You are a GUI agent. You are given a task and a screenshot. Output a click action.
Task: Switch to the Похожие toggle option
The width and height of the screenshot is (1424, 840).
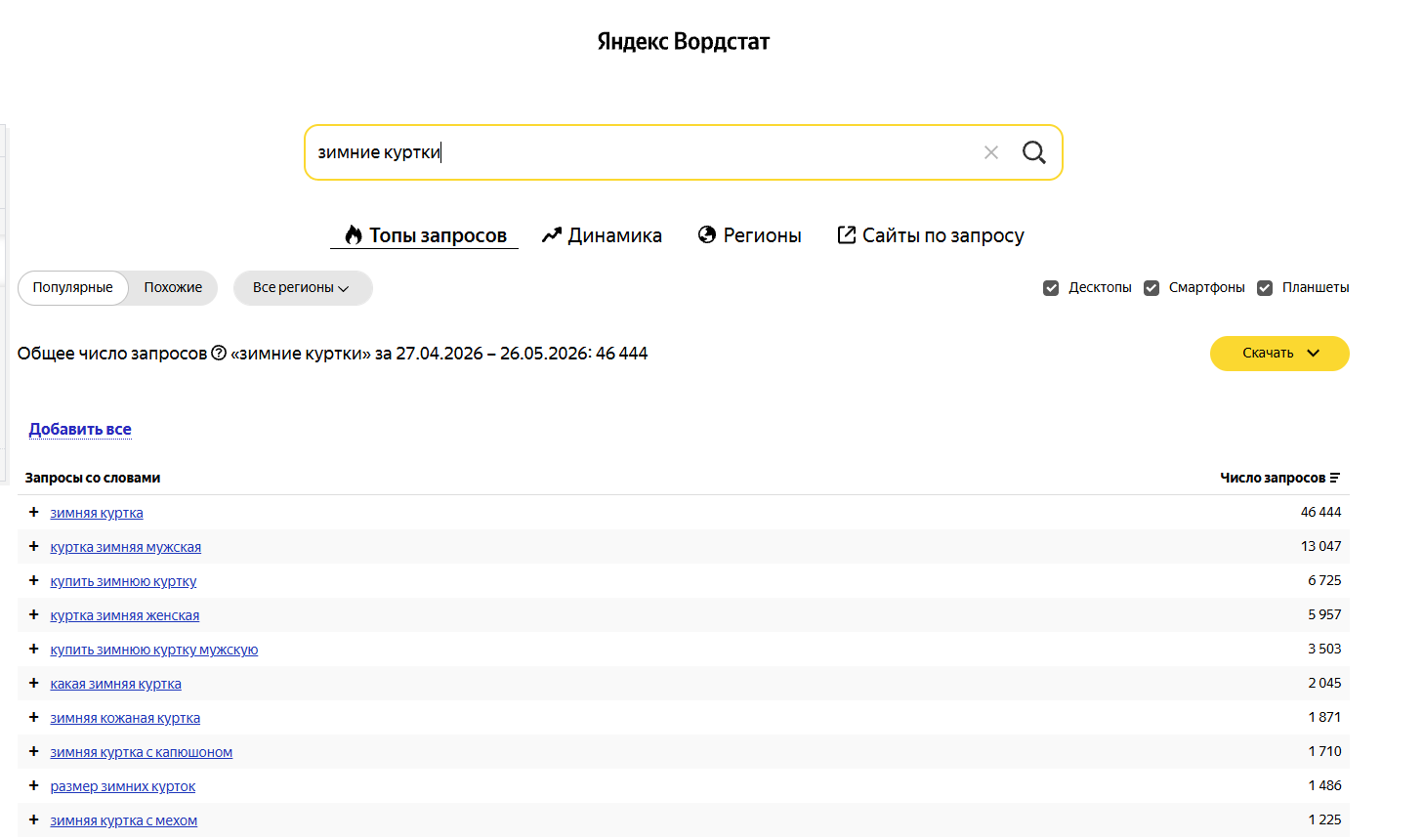(x=173, y=288)
